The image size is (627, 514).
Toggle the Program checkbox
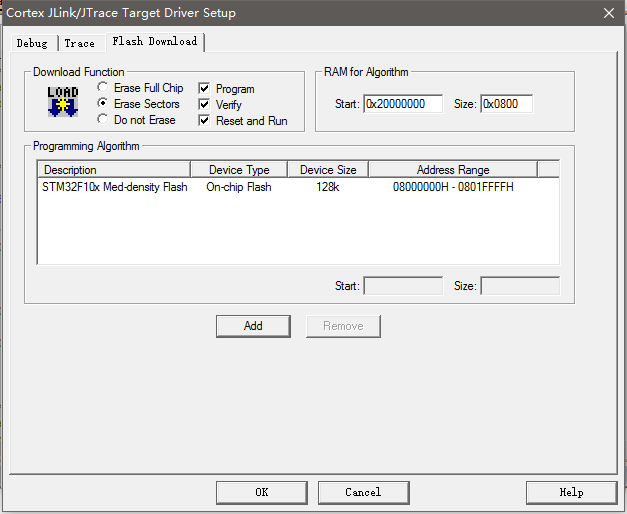(x=204, y=88)
